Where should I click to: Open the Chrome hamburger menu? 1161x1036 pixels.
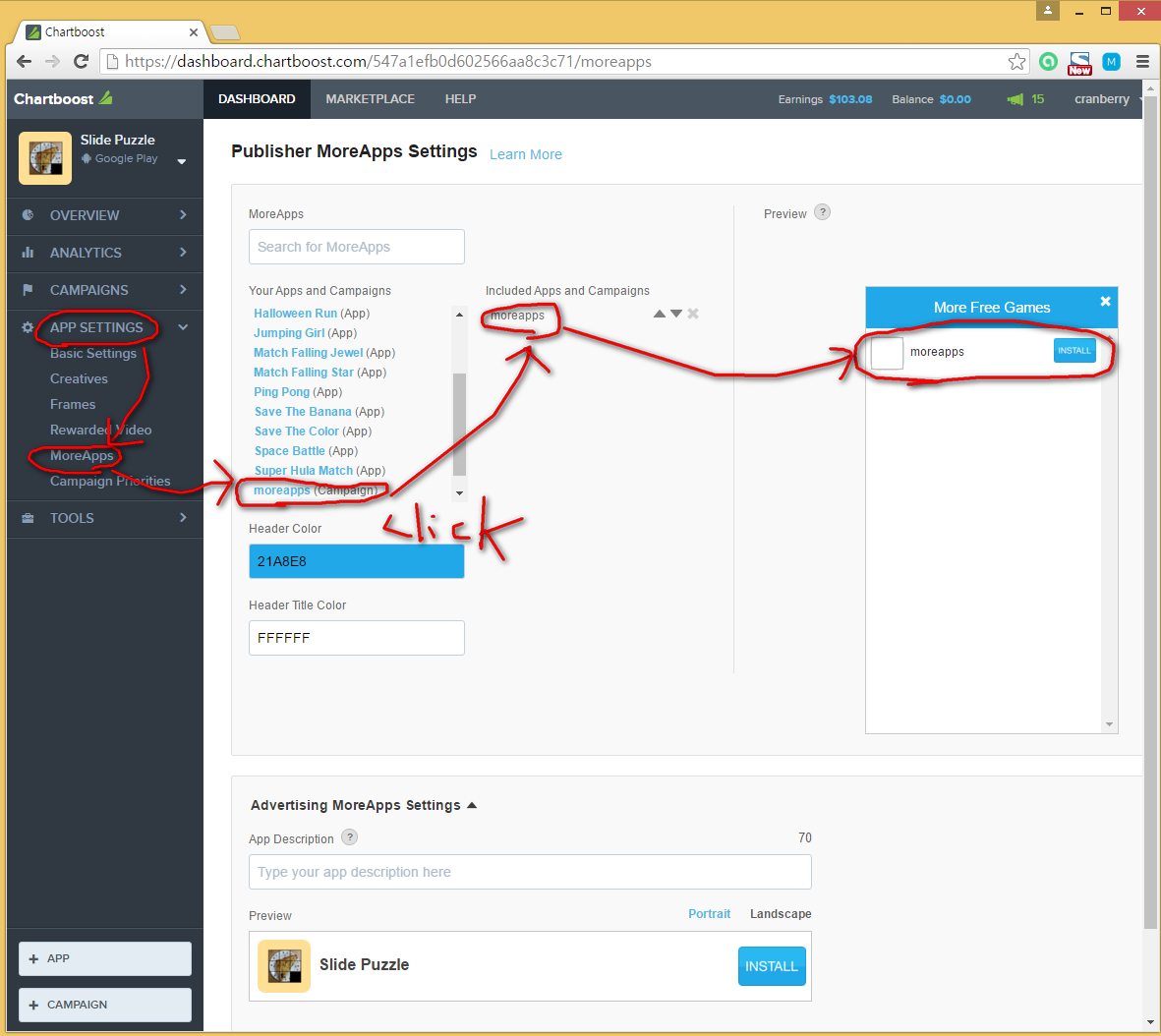coord(1142,62)
